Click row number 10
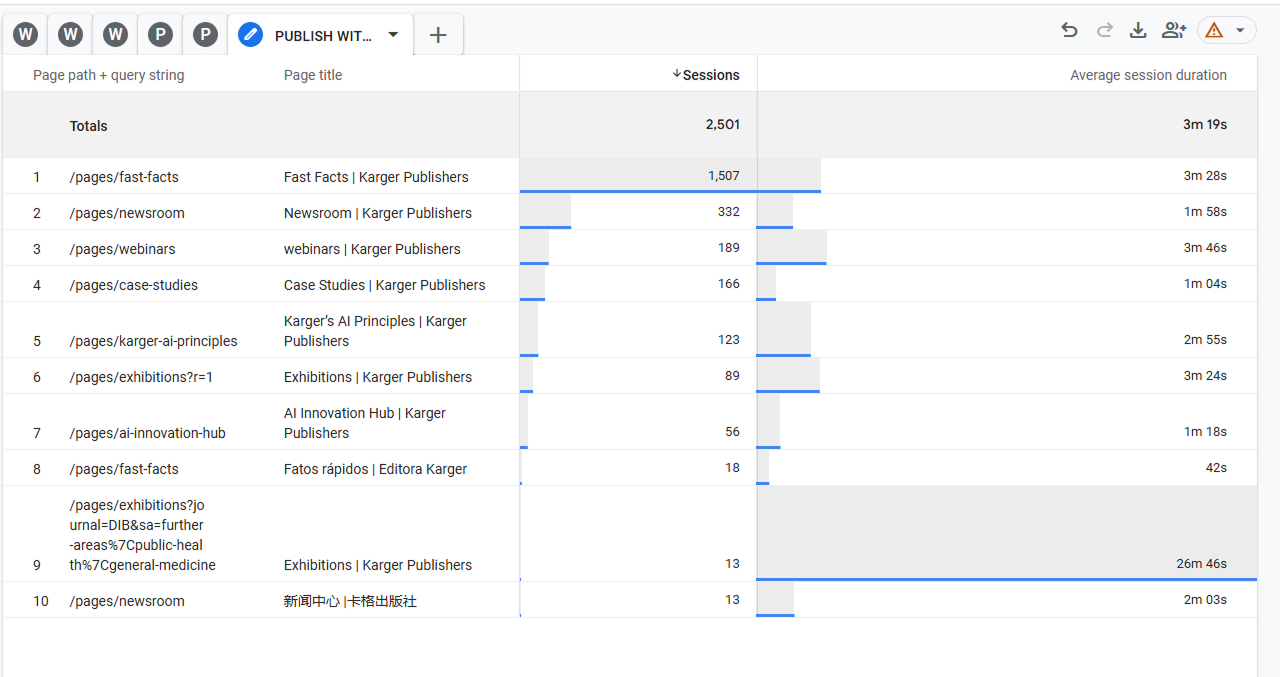This screenshot has height=677, width=1280. coord(40,601)
